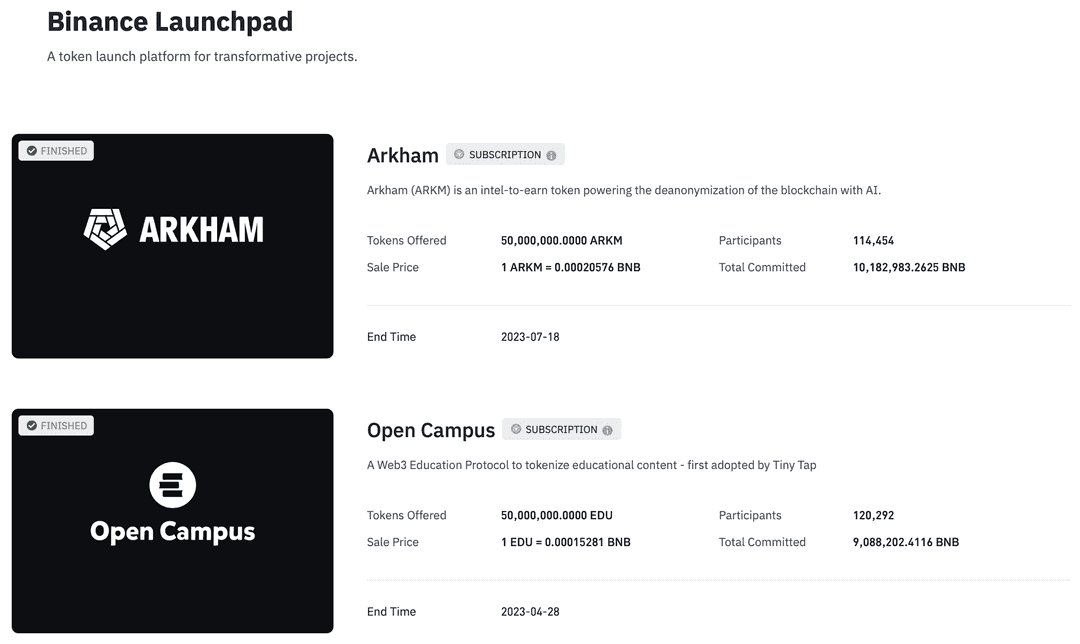1080x644 pixels.
Task: Open the Arkham project details
Action: 403,155
